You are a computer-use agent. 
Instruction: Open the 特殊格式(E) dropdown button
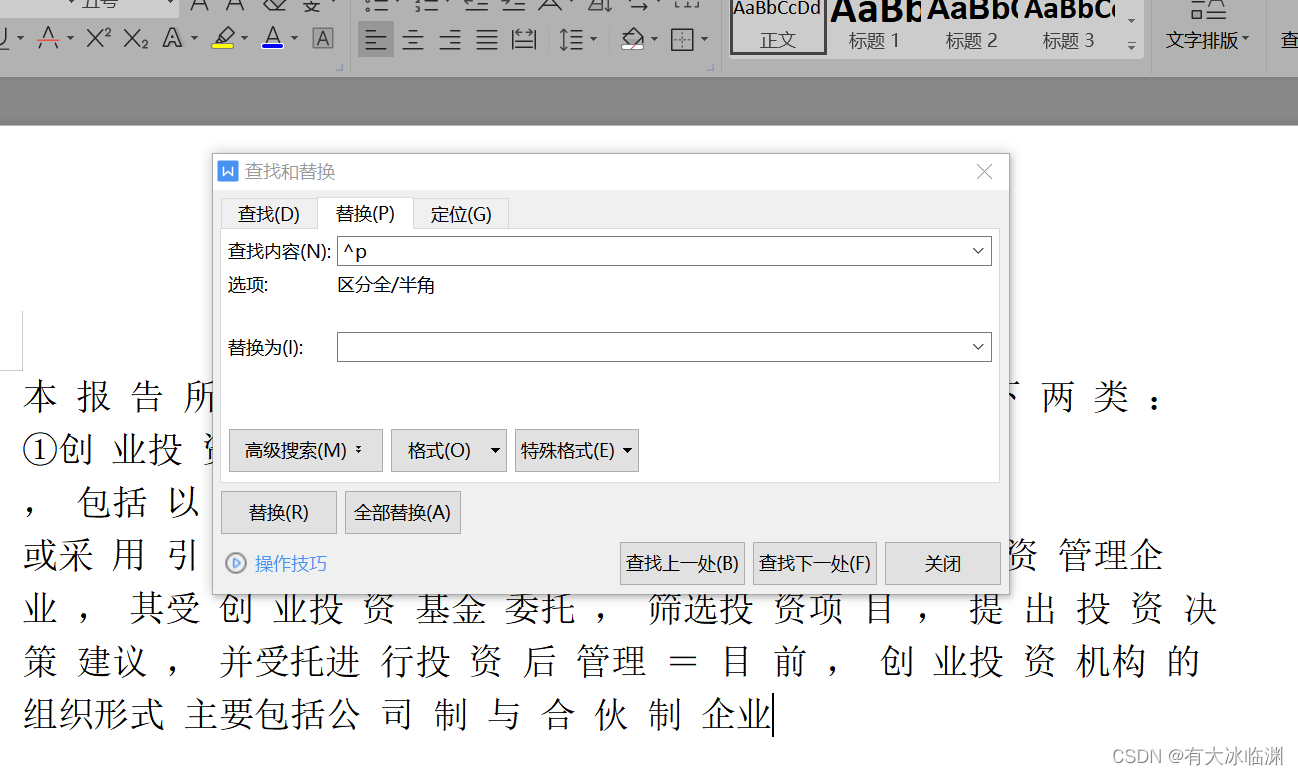(x=577, y=451)
